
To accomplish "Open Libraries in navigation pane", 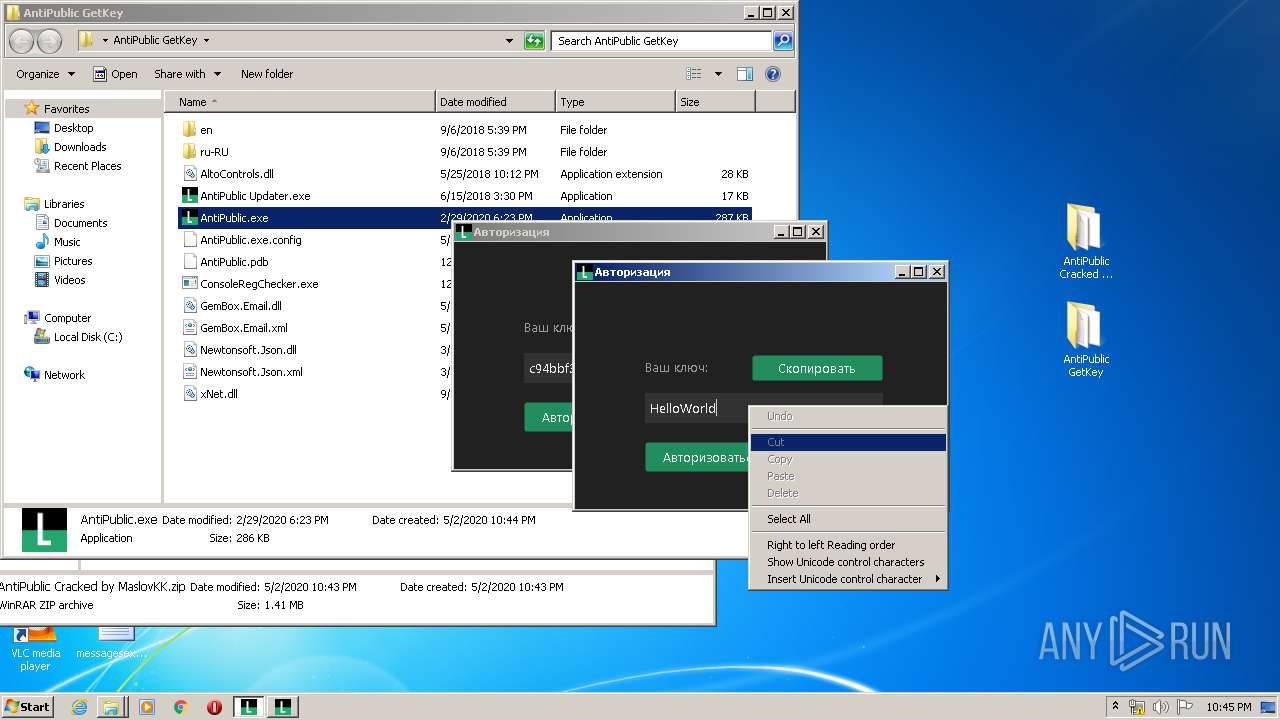I will (64, 204).
